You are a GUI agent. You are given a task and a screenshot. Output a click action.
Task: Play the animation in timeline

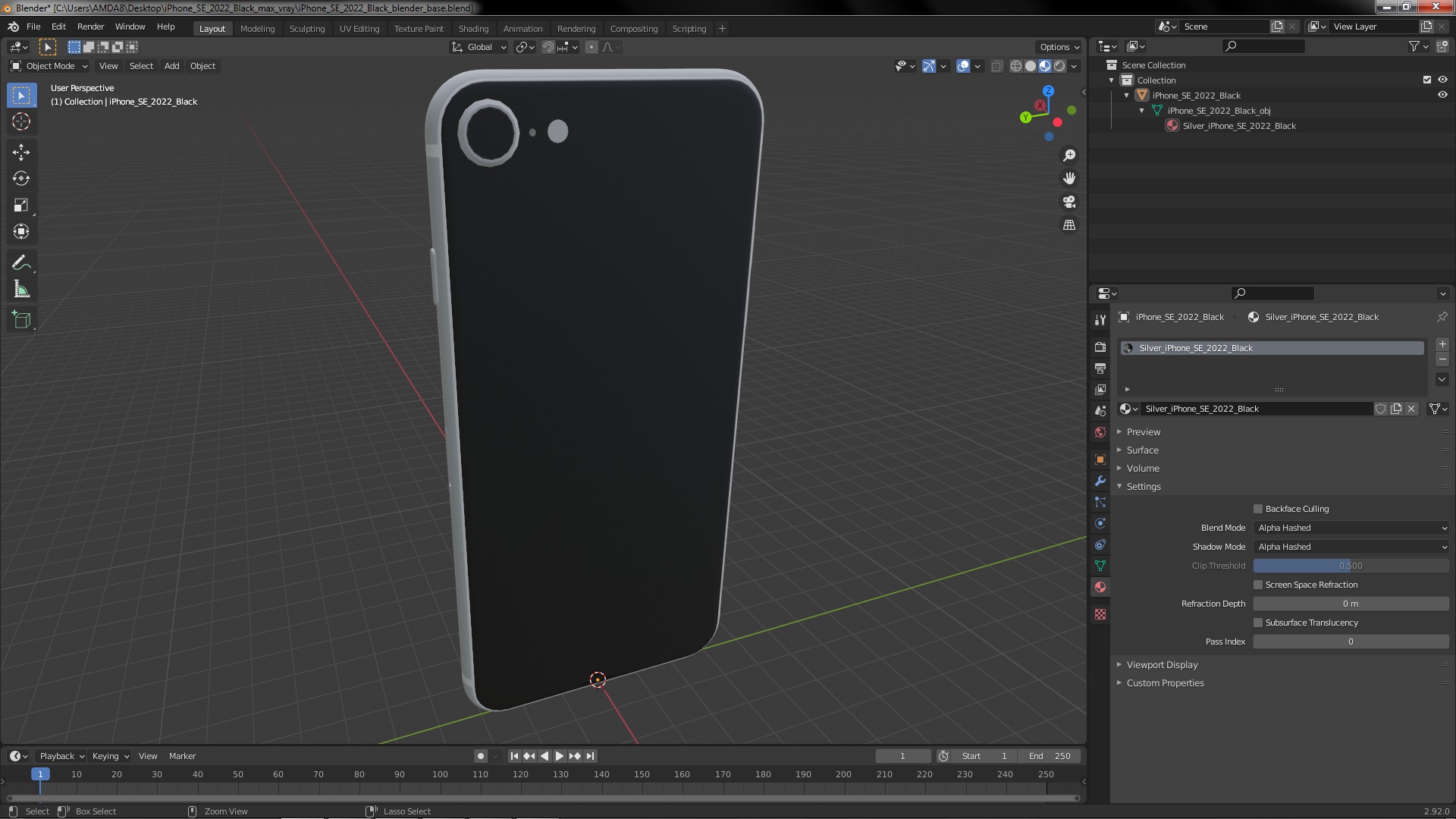(x=560, y=756)
